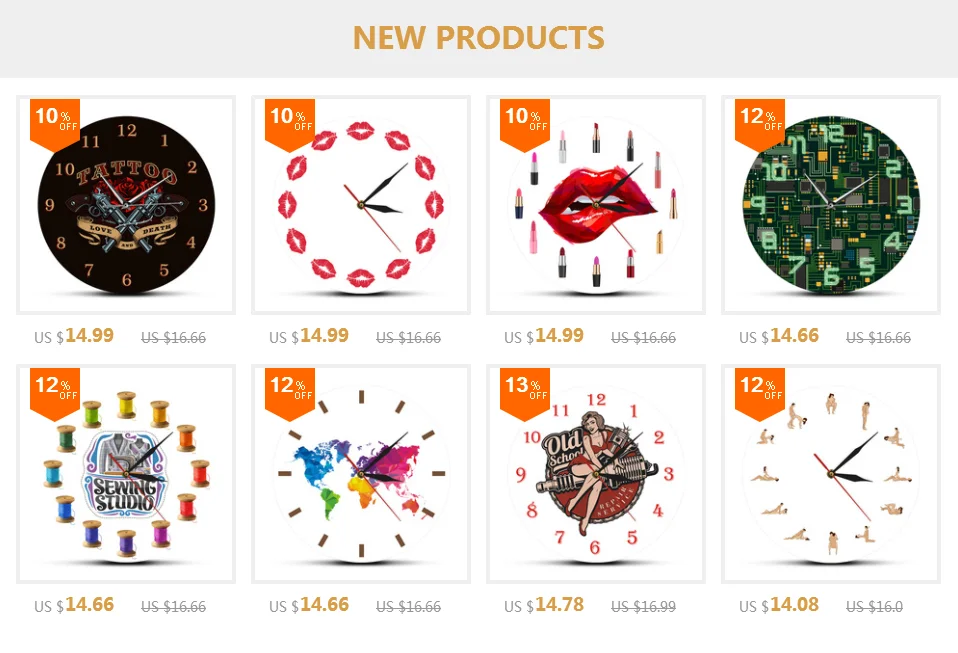
Task: Select the colorful world map clock
Action: coord(360,474)
